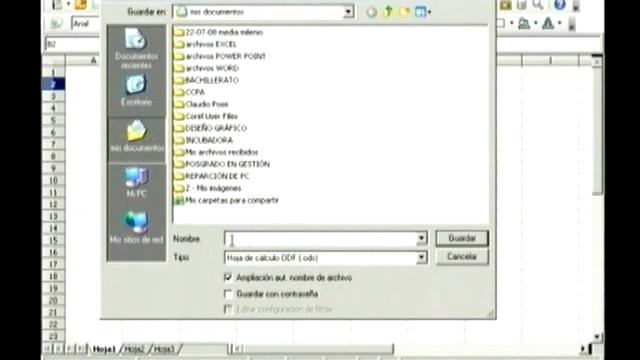The width and height of the screenshot is (640, 360).
Task: Select folder archivos WORD
Action: point(207,68)
